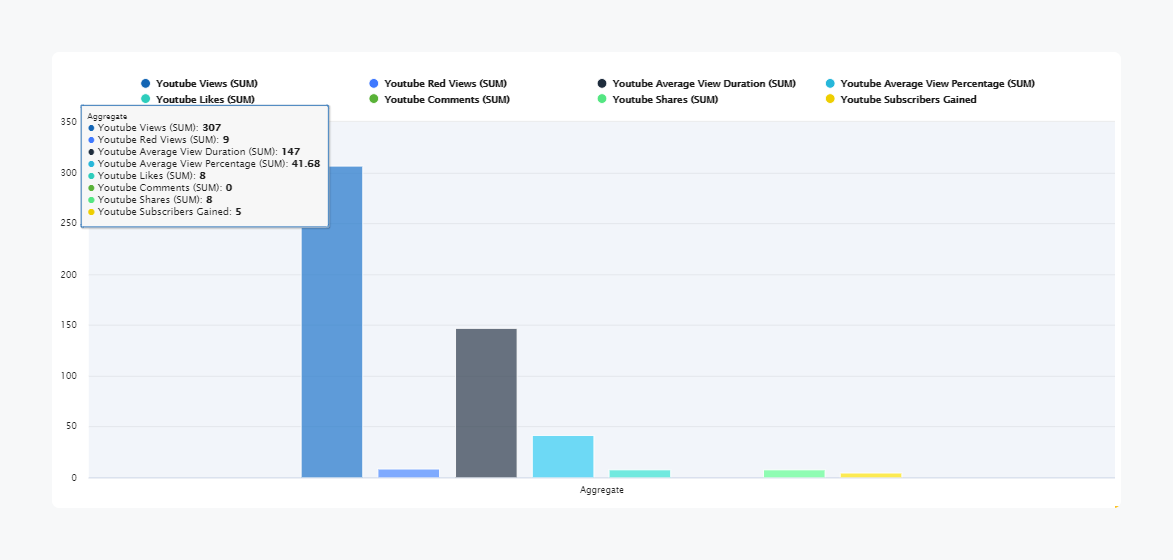Click the Youtube Red Views legend dot
This screenshot has height=560, width=1173.
pyautogui.click(x=374, y=84)
